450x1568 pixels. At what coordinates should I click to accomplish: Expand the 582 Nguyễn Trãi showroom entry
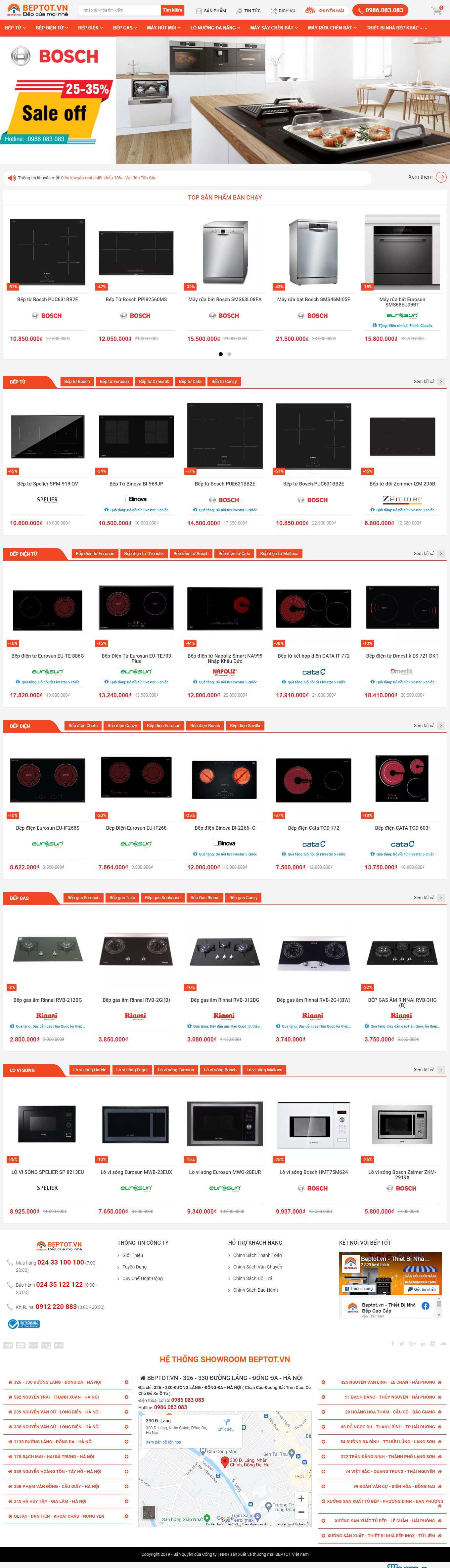[67, 1397]
